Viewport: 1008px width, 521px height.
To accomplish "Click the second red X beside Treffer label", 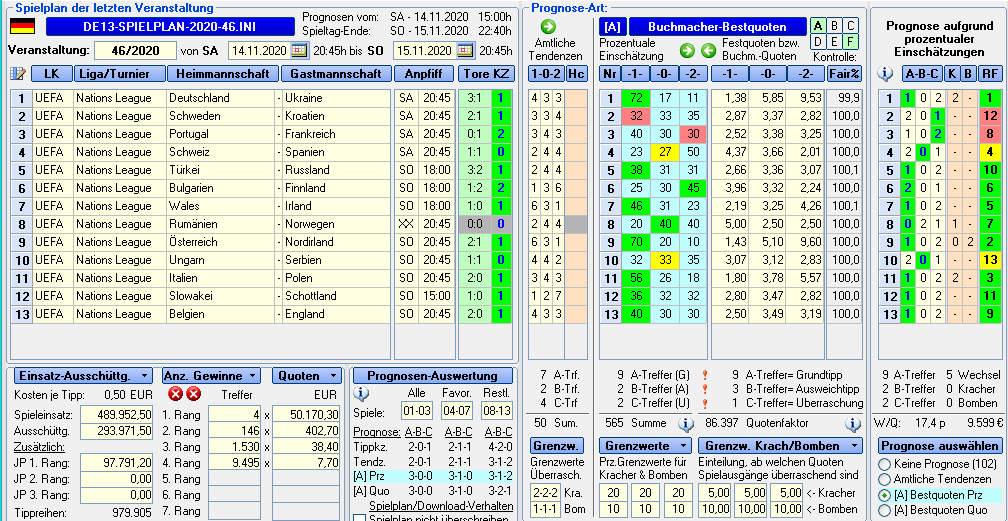I will tap(194, 394).
